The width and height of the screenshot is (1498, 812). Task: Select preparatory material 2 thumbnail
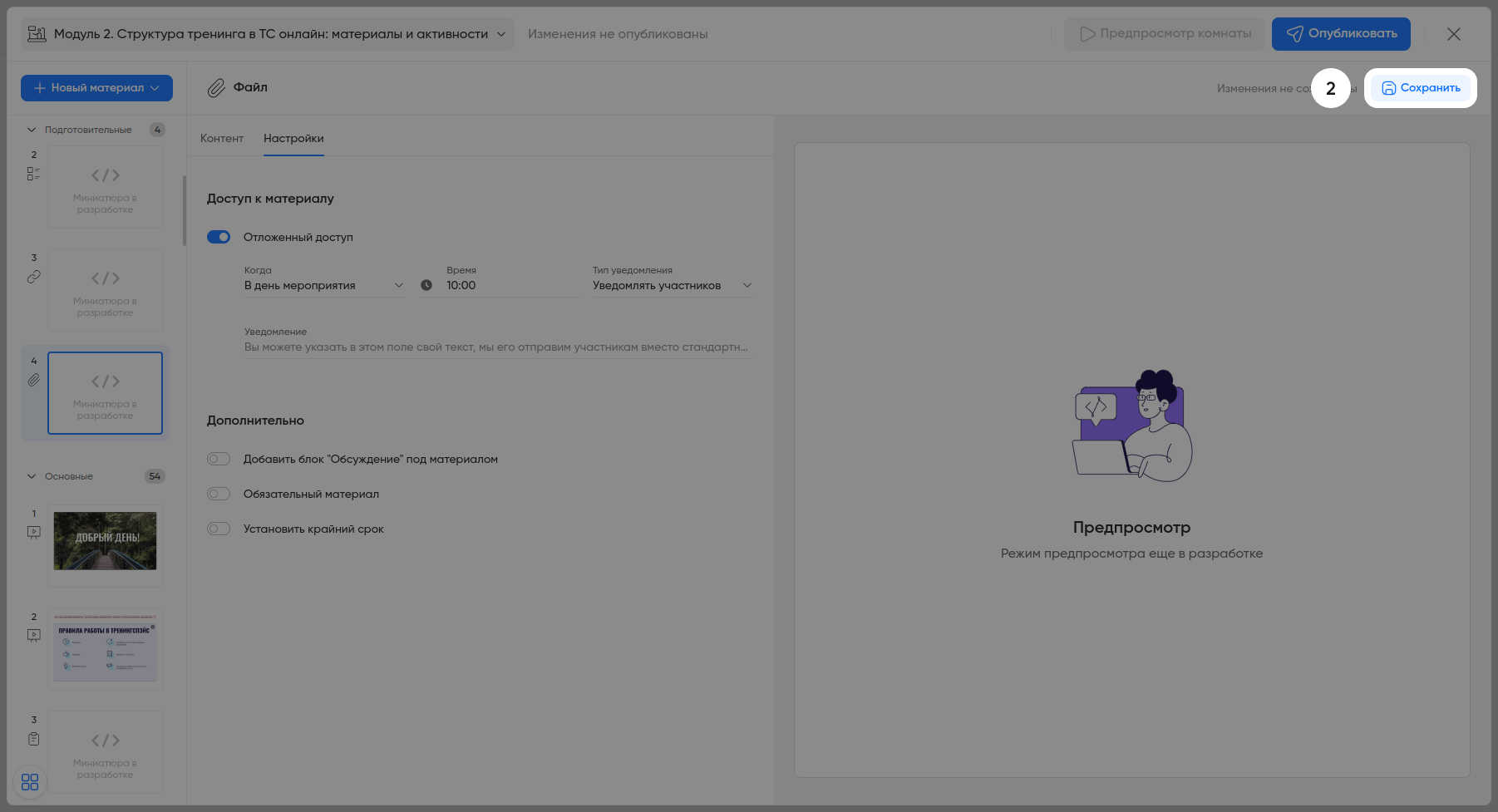[x=105, y=187]
